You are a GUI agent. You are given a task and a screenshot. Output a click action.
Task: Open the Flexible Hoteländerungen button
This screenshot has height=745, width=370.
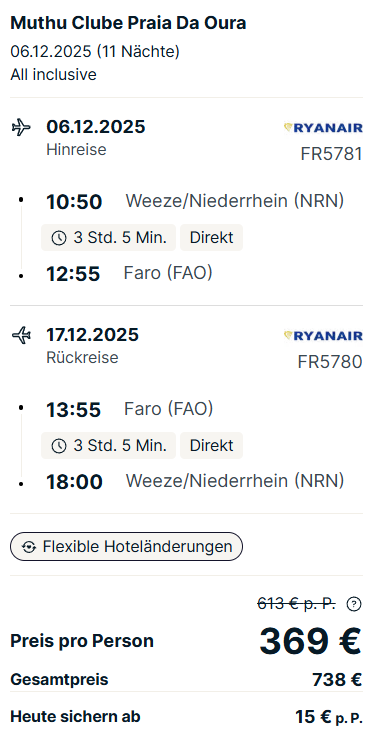(126, 546)
